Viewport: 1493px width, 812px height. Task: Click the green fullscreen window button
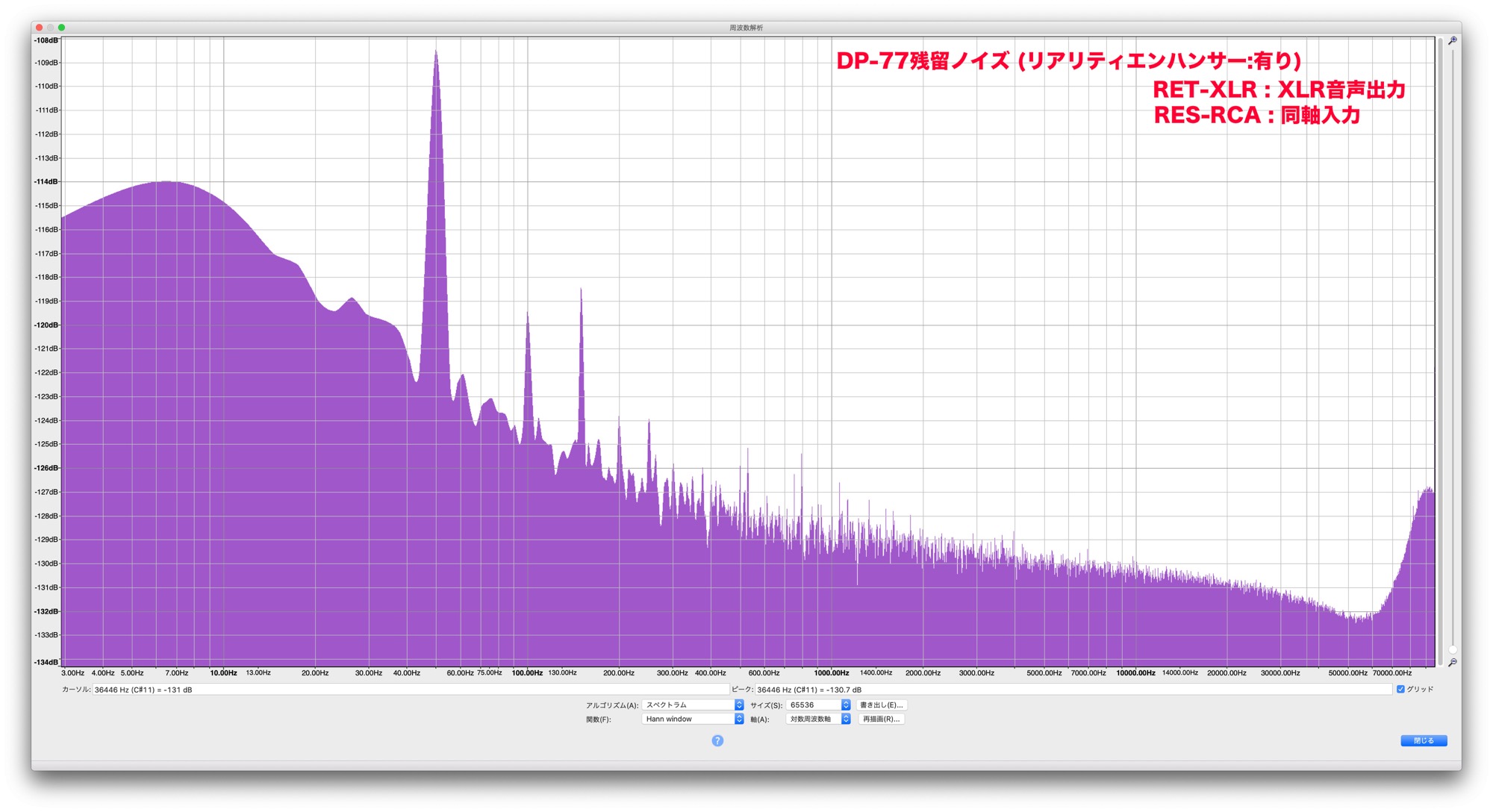coord(61,28)
